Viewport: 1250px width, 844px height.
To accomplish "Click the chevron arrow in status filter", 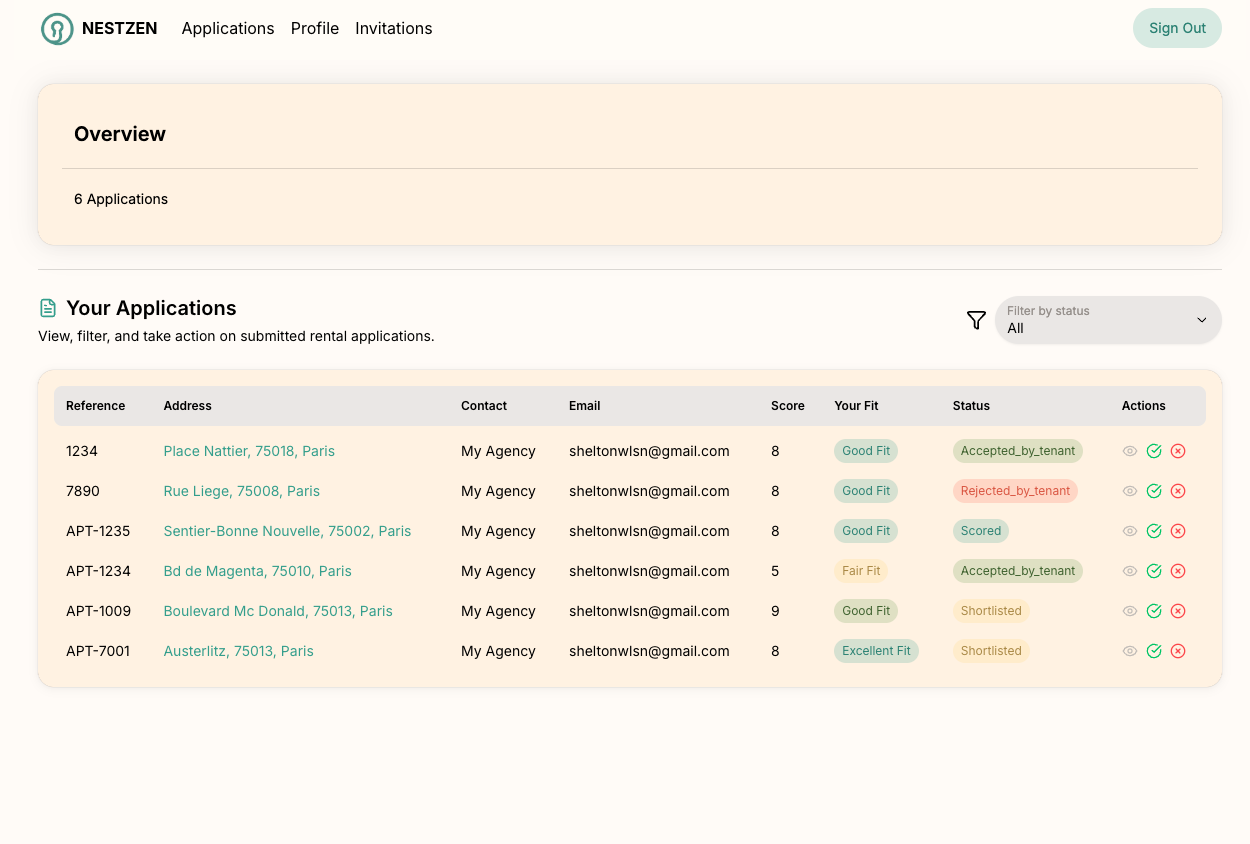I will tap(1201, 320).
